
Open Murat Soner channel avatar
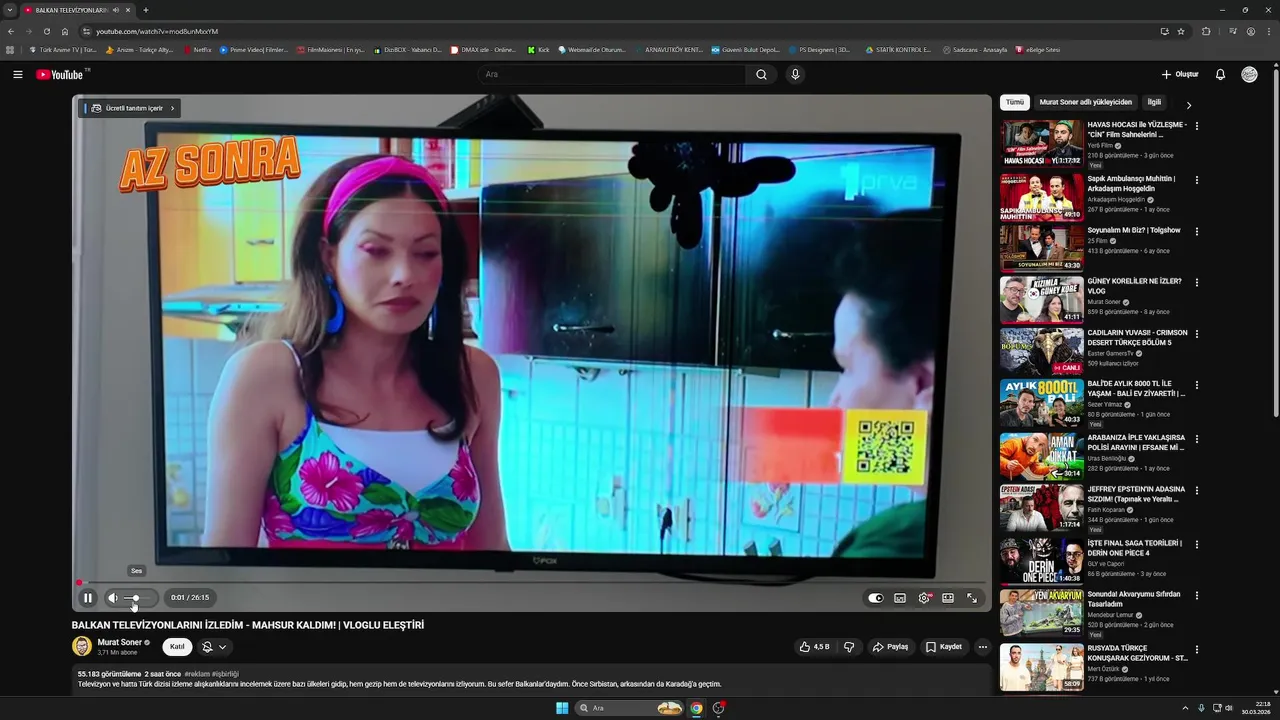coord(82,646)
